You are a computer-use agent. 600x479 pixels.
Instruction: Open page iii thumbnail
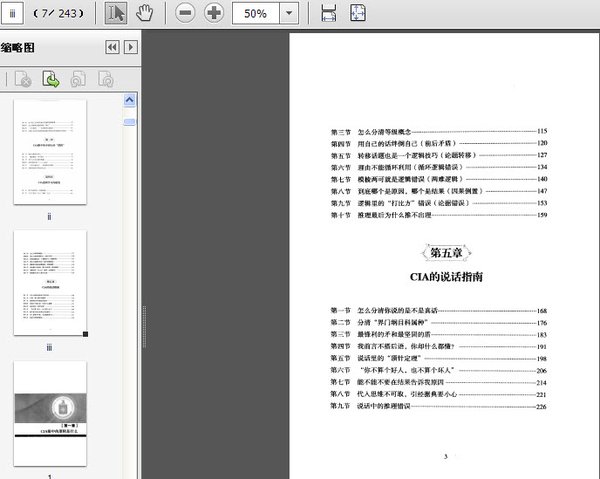[50, 283]
